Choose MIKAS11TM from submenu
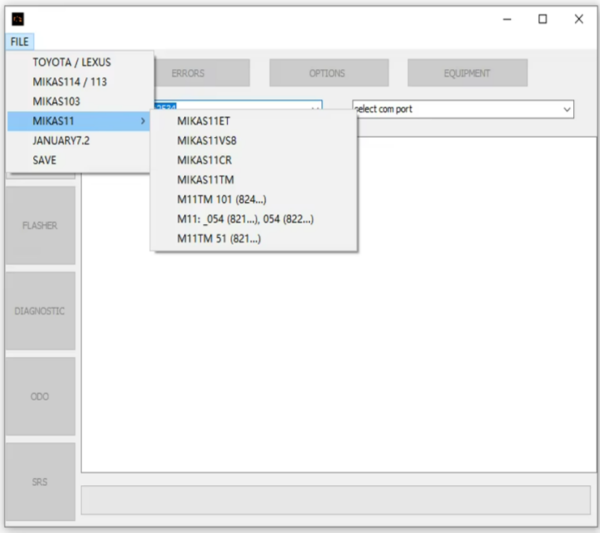The image size is (600, 533). (254, 179)
